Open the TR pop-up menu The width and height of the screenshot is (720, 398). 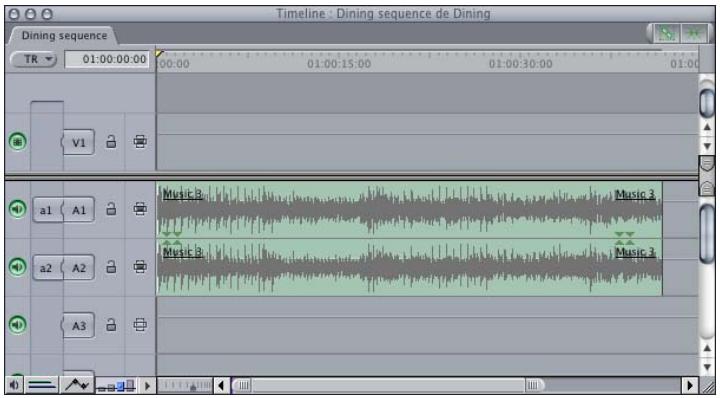coord(34,59)
